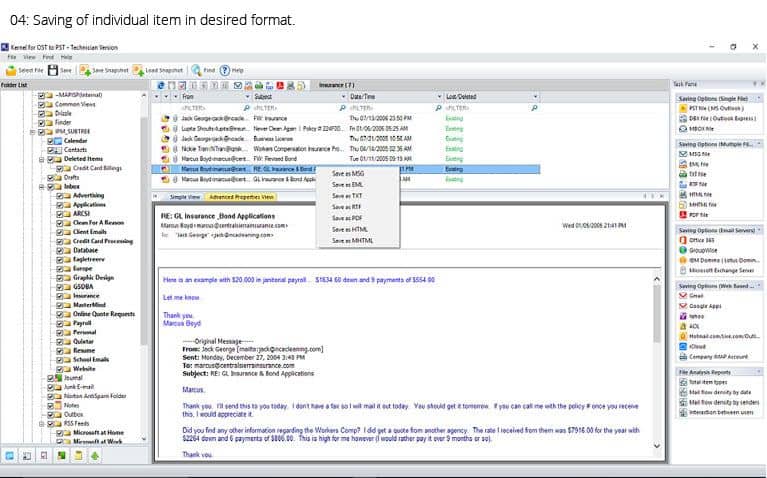Choose GroupWise email server option

tap(698, 250)
